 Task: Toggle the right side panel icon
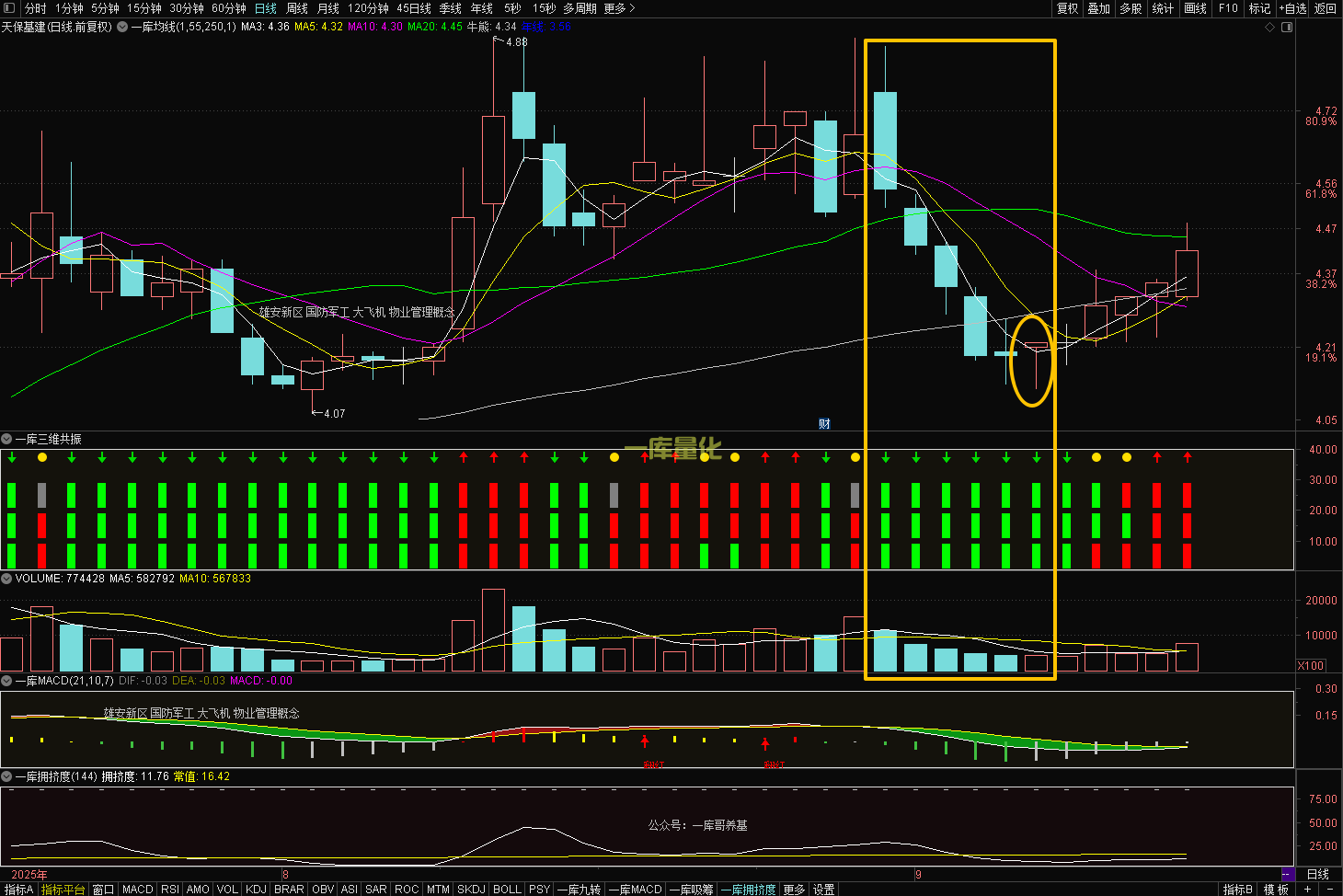tap(1287, 28)
